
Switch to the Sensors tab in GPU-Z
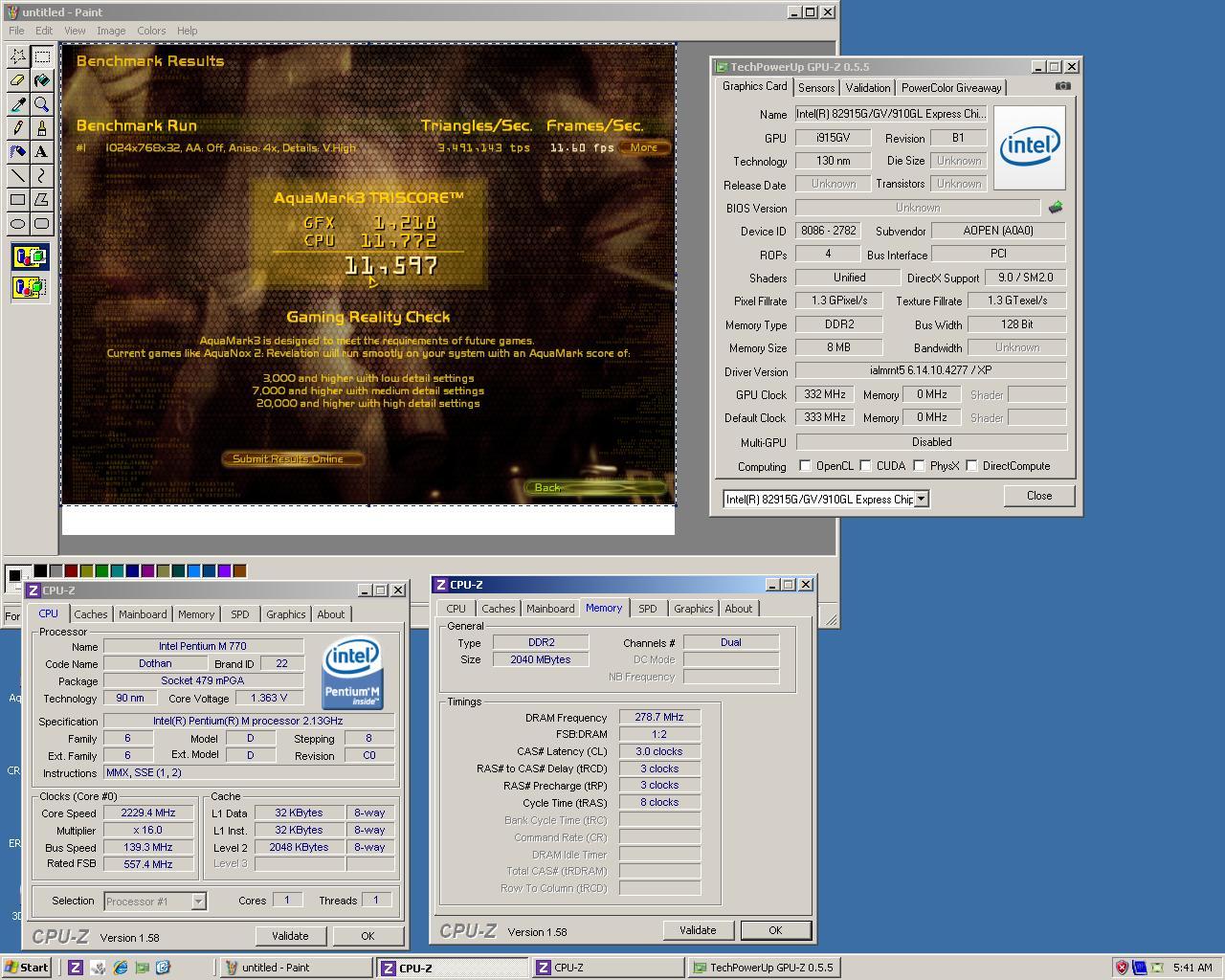coord(816,88)
